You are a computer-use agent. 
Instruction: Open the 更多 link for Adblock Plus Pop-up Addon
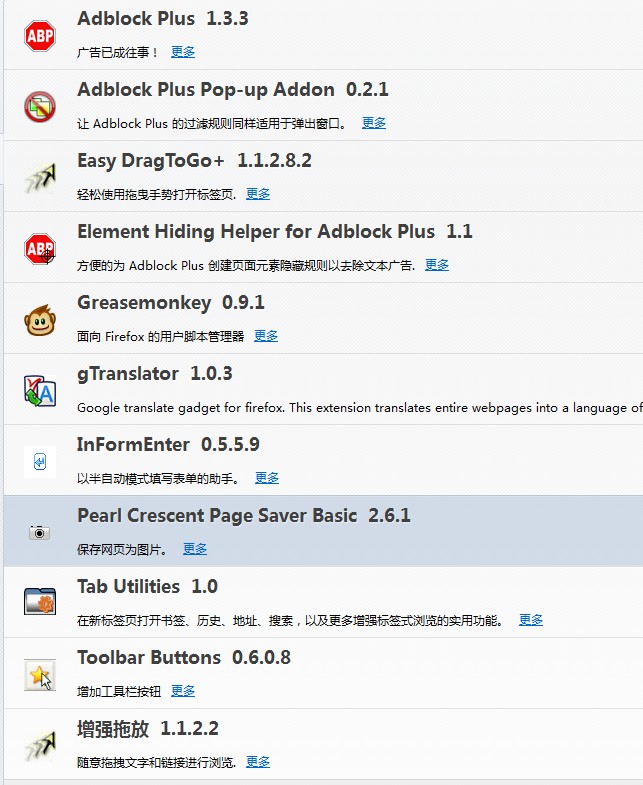[x=374, y=123]
